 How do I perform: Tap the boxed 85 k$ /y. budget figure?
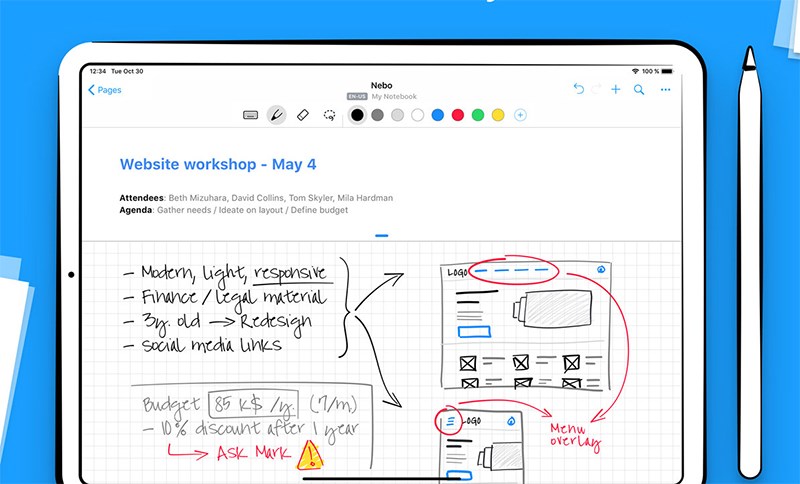(x=253, y=405)
